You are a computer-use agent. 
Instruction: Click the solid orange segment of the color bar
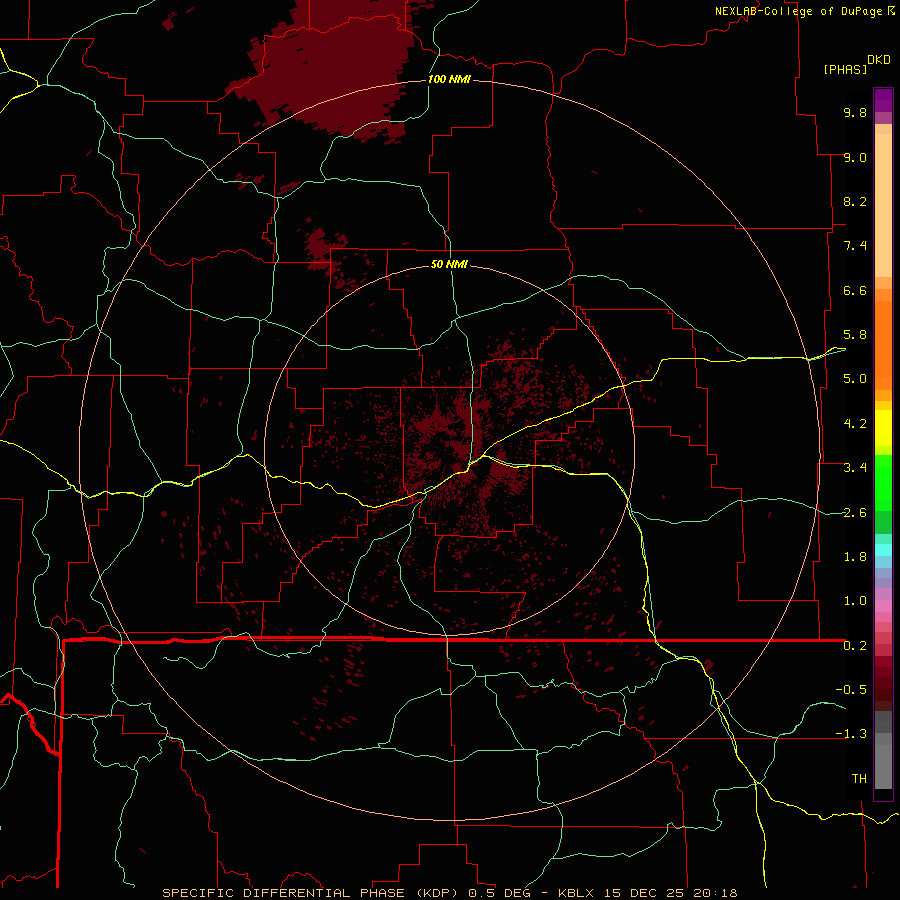coord(883,345)
